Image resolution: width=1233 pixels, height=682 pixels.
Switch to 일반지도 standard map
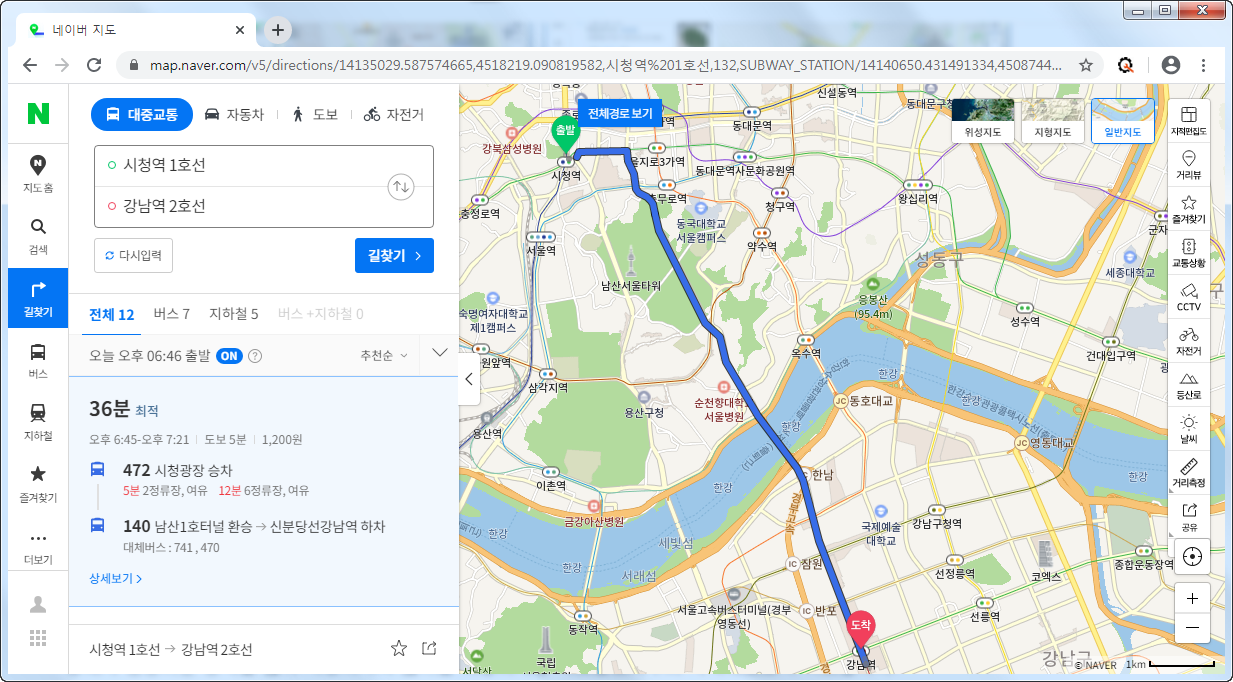click(x=1123, y=120)
